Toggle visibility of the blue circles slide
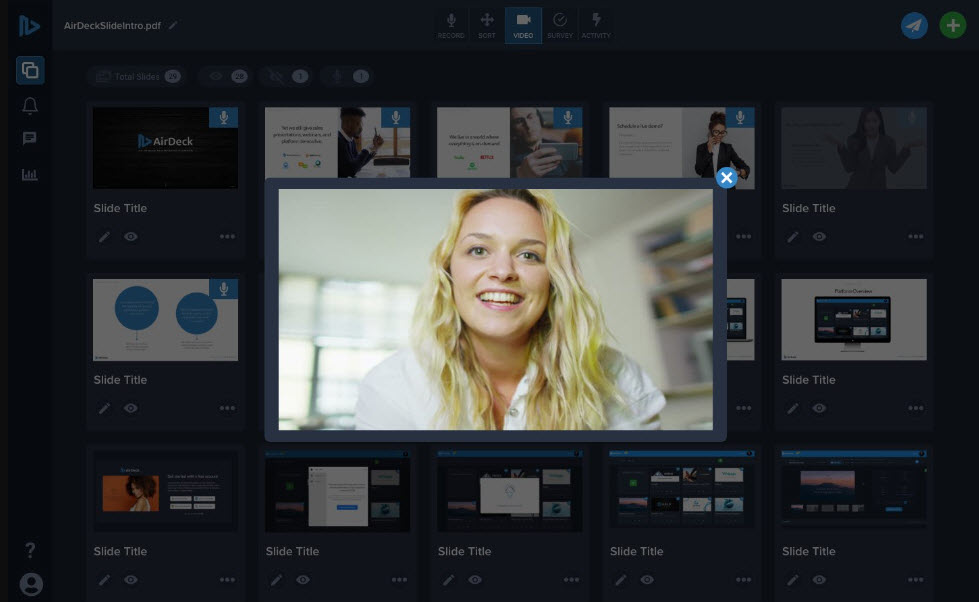The width and height of the screenshot is (979, 602). (130, 408)
